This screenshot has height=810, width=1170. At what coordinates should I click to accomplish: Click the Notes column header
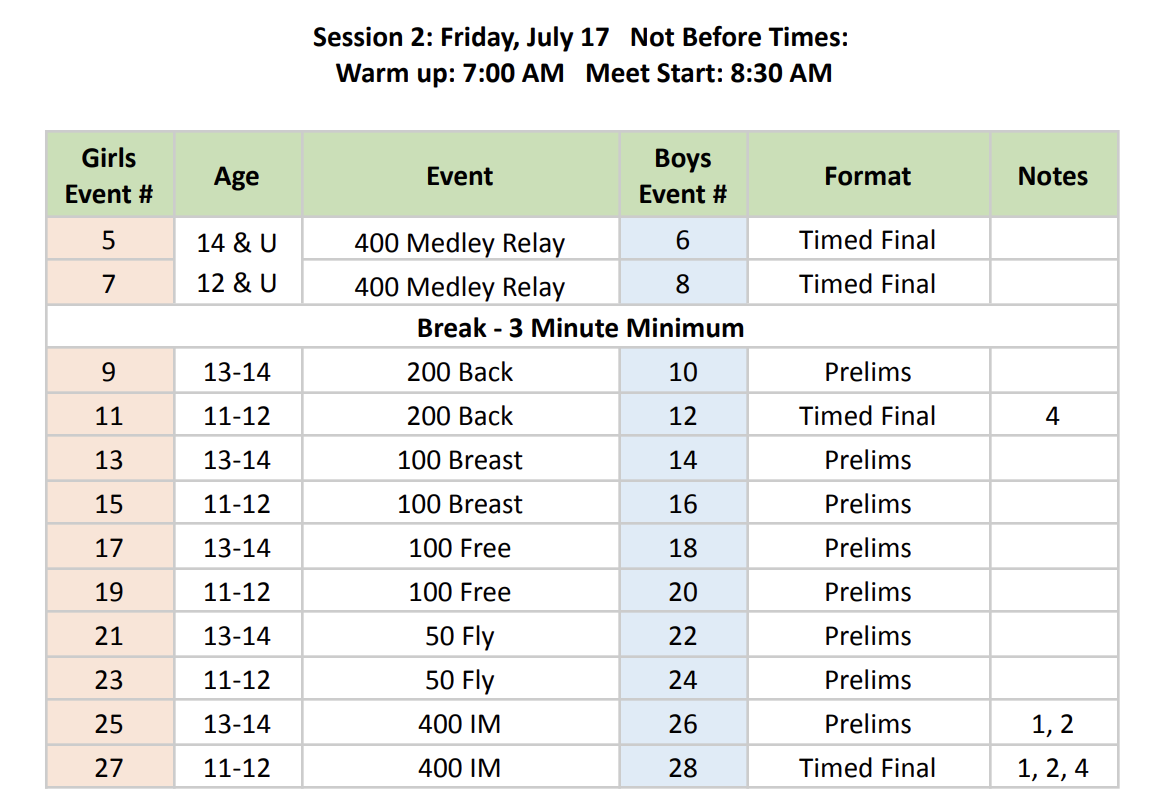click(1053, 175)
